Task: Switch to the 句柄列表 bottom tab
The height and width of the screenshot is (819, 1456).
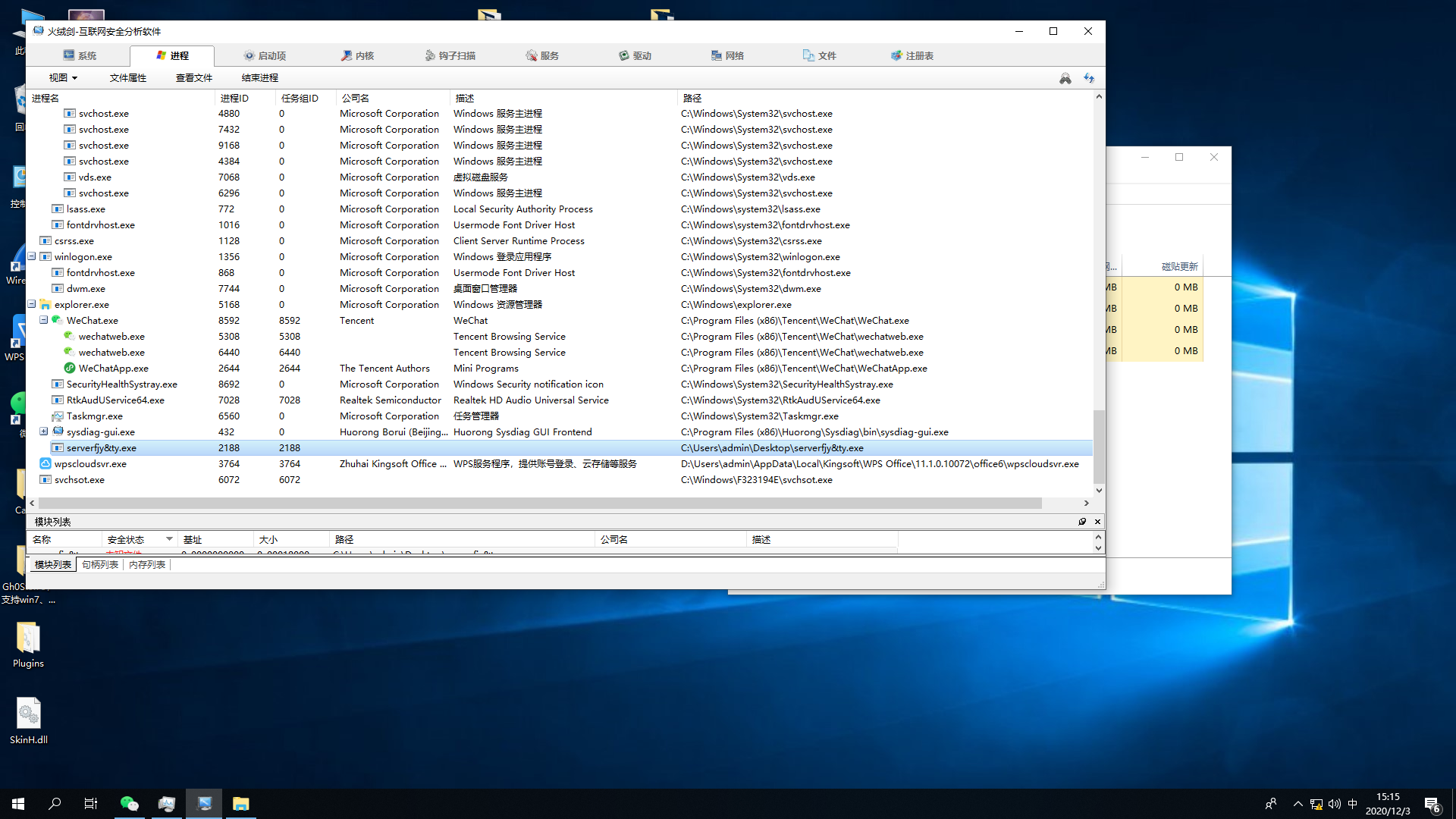Action: 99,564
